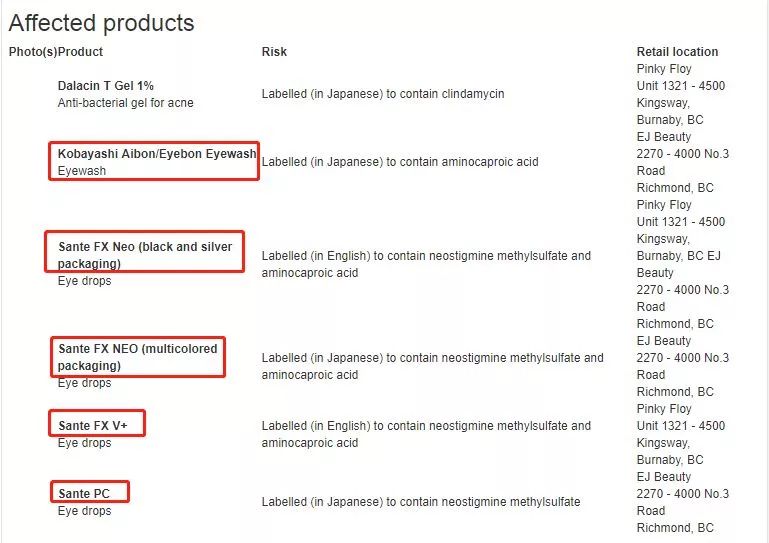Click Eye drops label under Sante FX V+
This screenshot has height=543, width=769.
pos(85,443)
